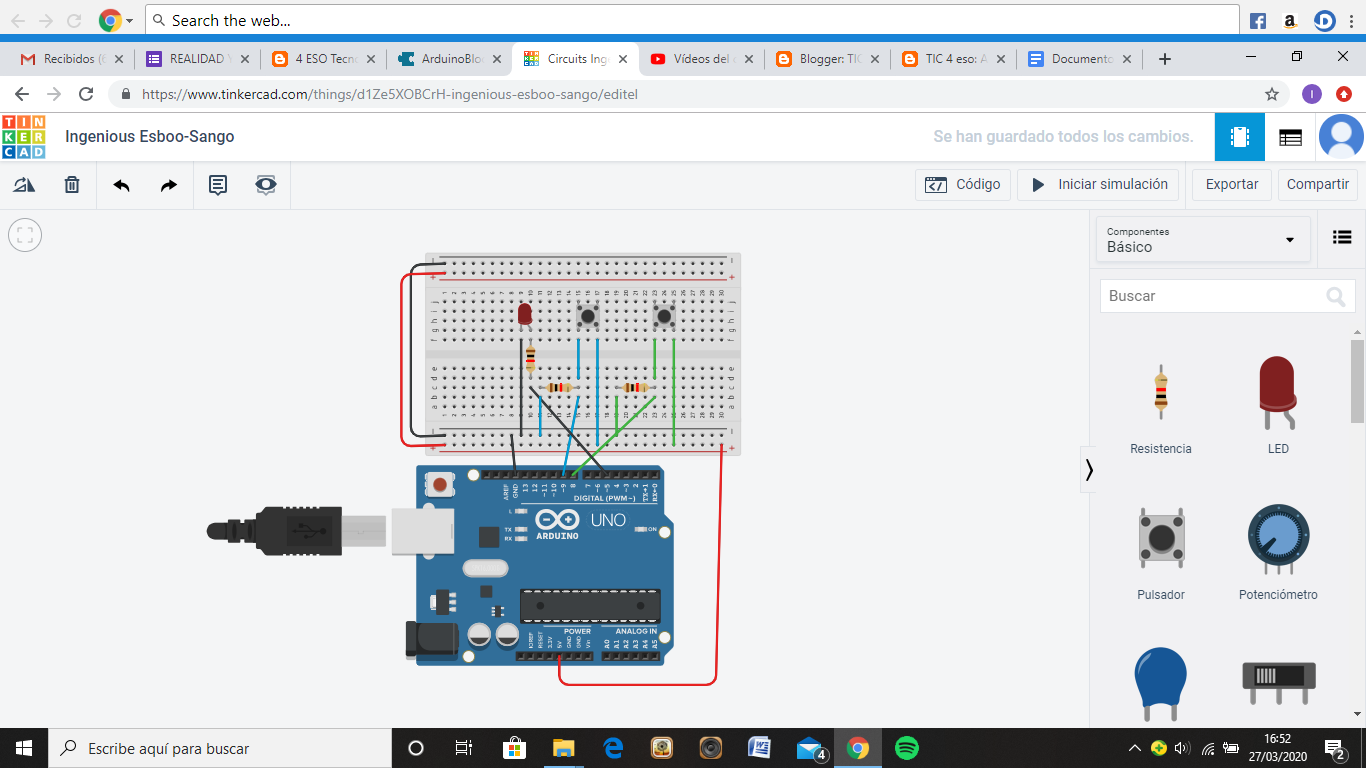Toggle components list view icon
The width and height of the screenshot is (1366, 768).
1342,237
